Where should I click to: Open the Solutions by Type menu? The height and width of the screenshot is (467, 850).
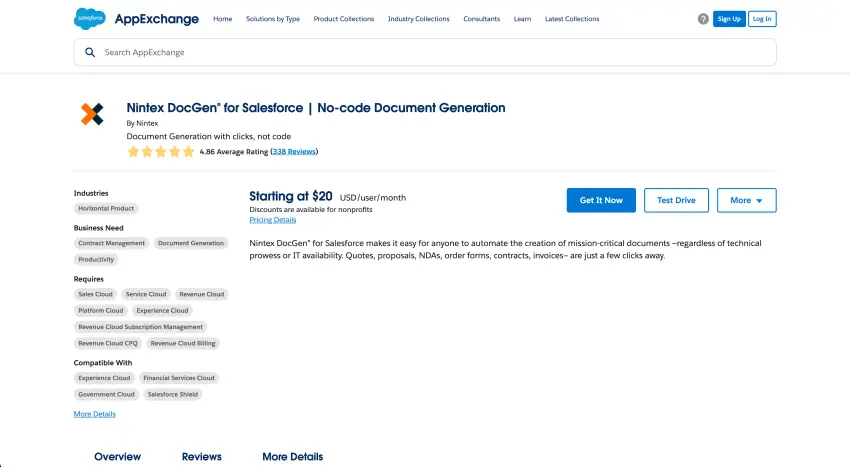coord(273,19)
